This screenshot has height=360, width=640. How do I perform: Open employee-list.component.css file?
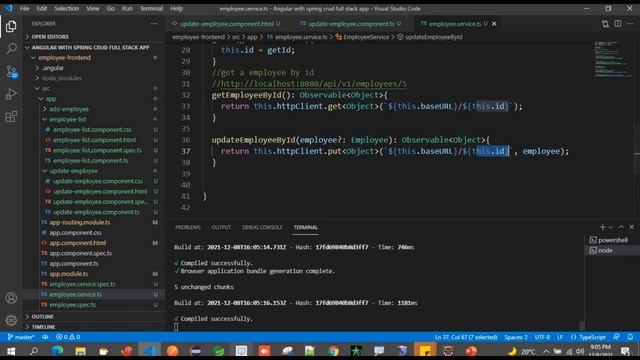click(92, 129)
